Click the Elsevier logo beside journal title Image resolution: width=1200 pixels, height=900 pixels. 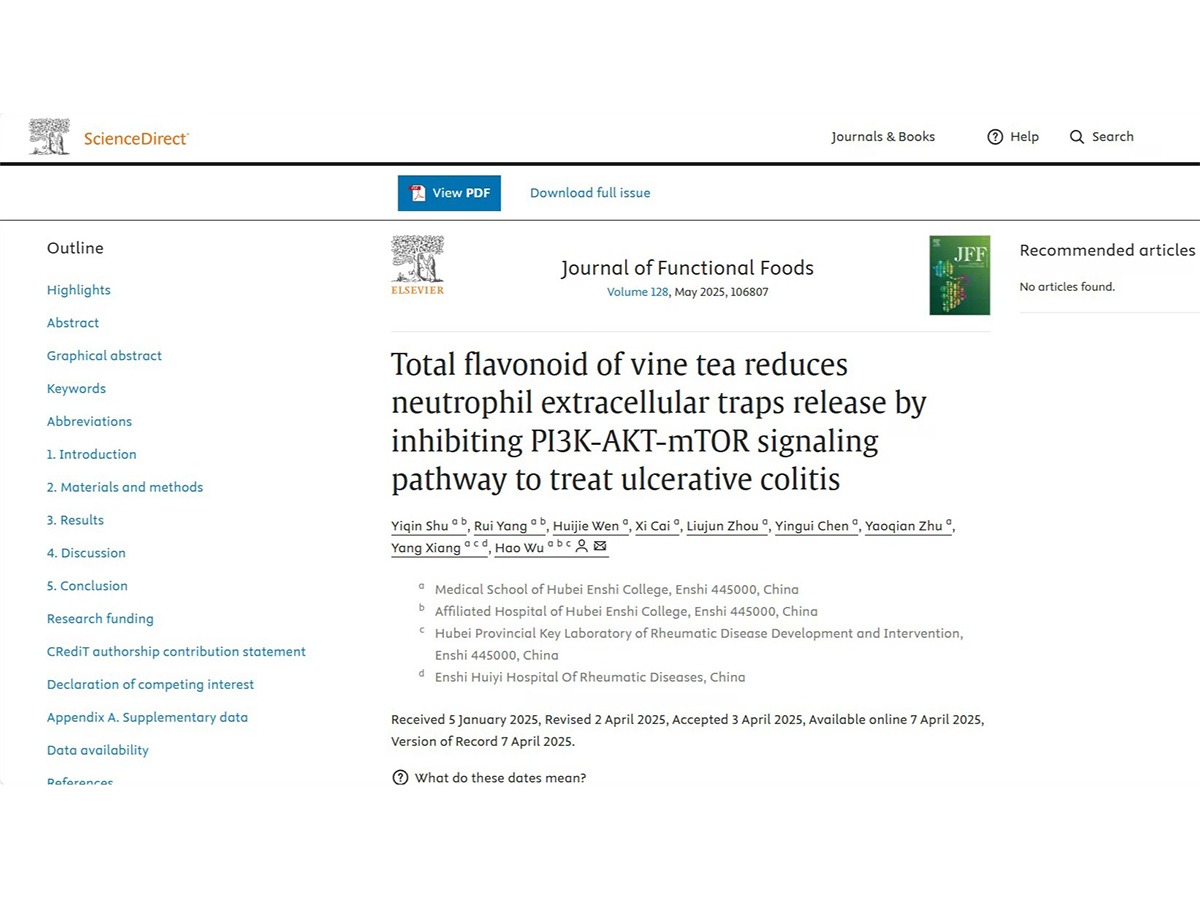click(417, 265)
